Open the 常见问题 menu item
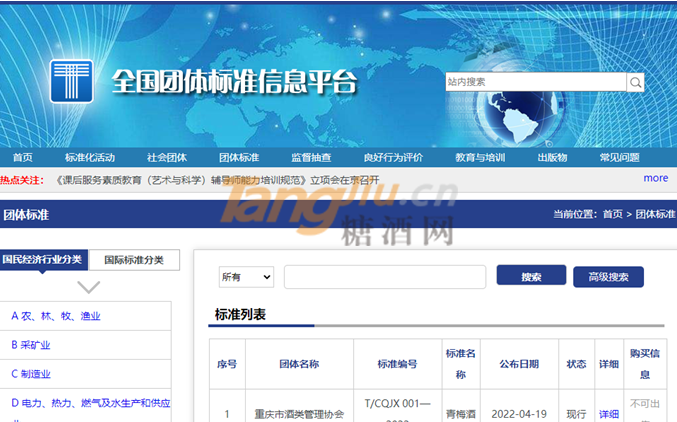 (619, 158)
